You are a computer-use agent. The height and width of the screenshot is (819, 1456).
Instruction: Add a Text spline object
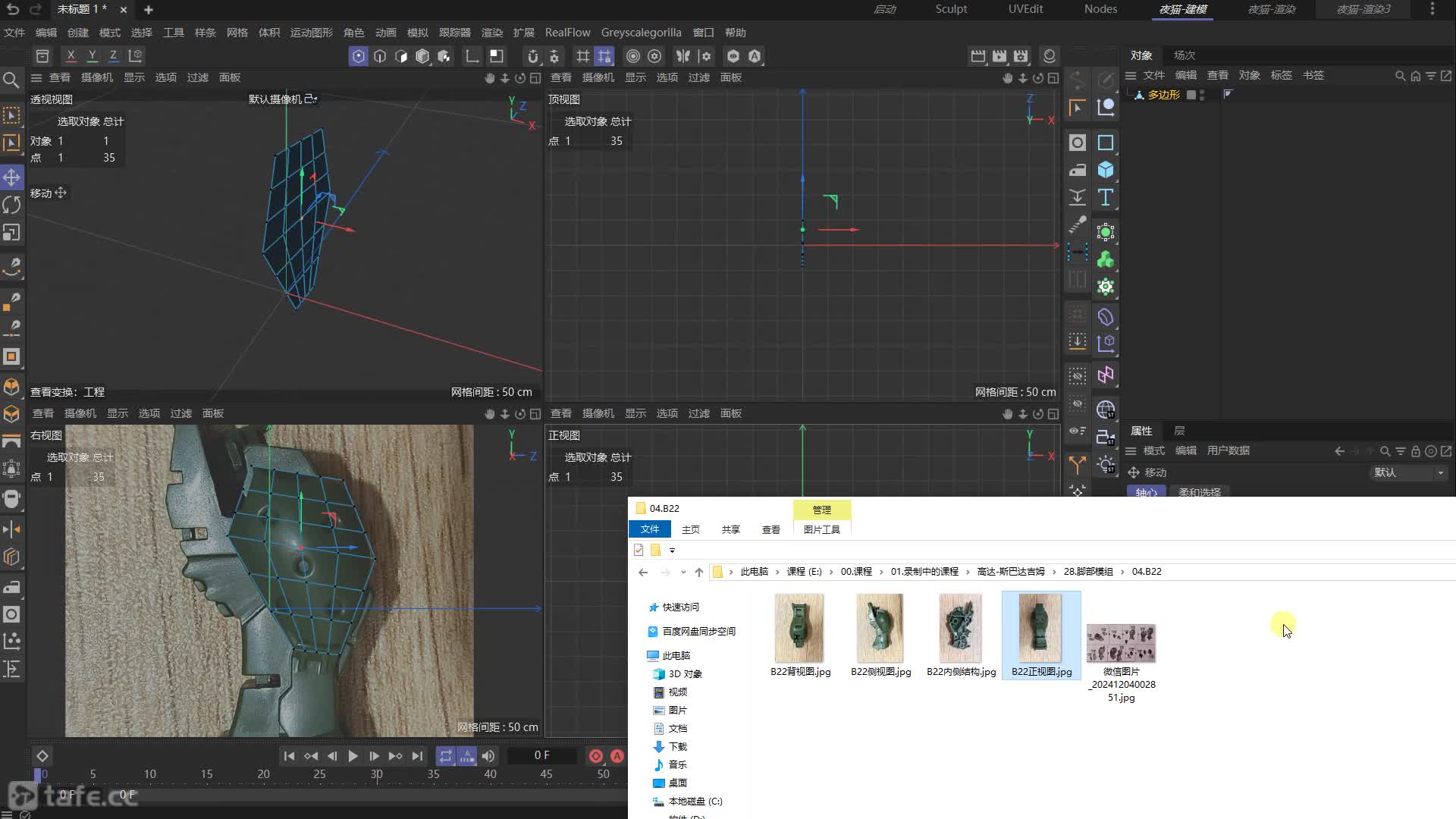(1106, 198)
